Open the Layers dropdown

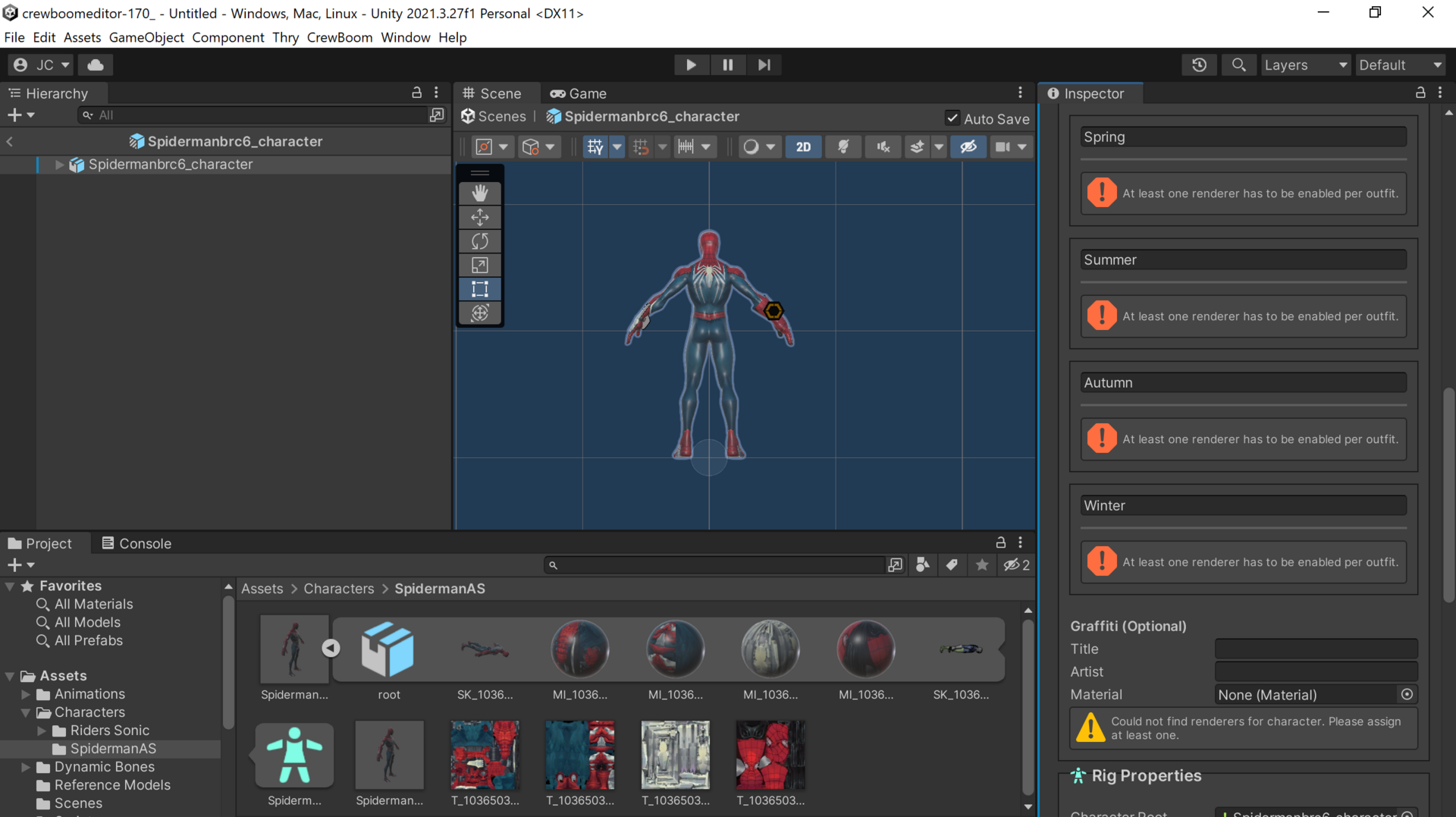[x=1306, y=64]
